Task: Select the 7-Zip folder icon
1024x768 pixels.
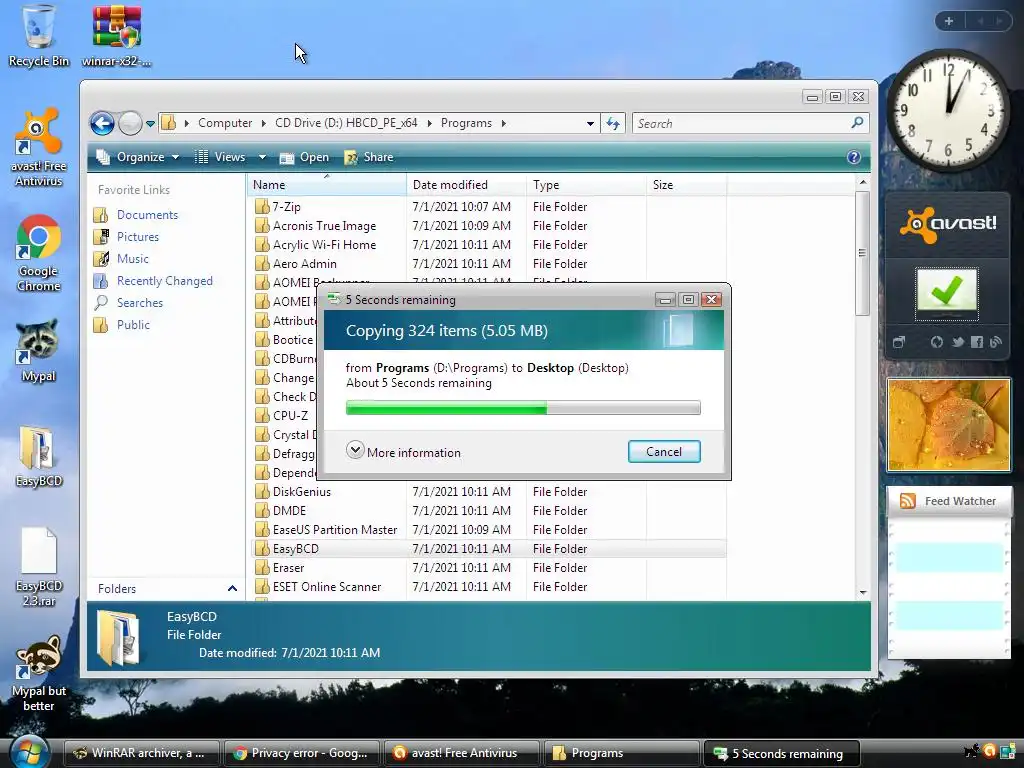Action: pos(262,206)
